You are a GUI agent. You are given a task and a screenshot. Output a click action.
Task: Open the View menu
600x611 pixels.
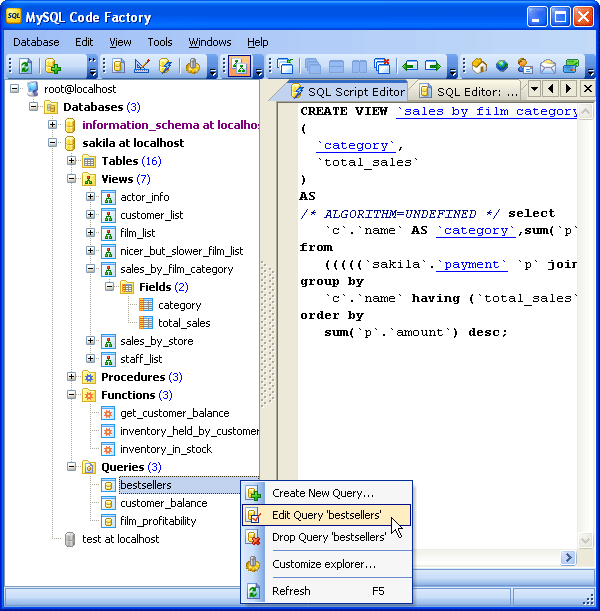tap(120, 42)
